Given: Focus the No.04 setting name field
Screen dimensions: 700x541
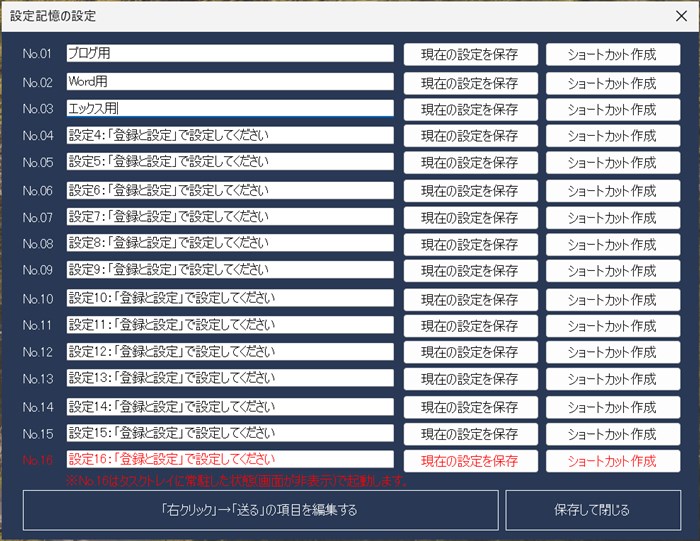Looking at the screenshot, I should coord(230,135).
